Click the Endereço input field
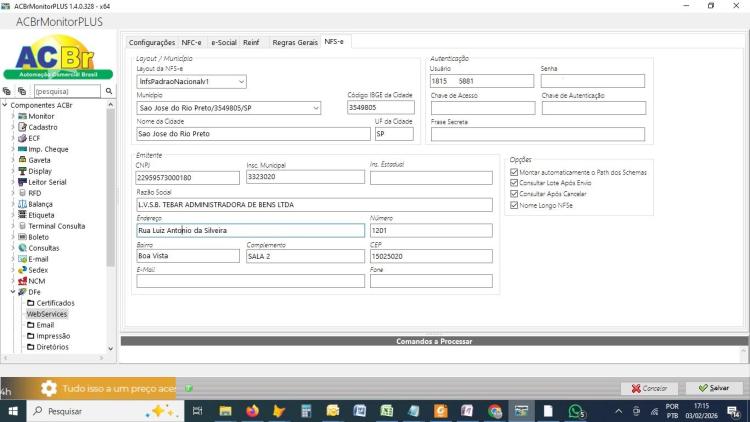The height and width of the screenshot is (422, 750). pyautogui.click(x=250, y=230)
